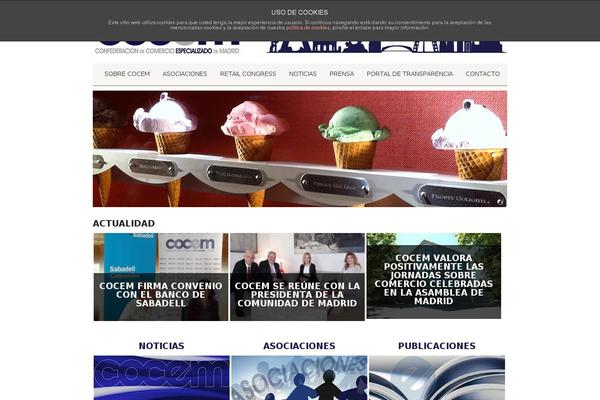This screenshot has height=400, width=600.
Task: Open the Publicaciones book pages image
Action: (437, 378)
